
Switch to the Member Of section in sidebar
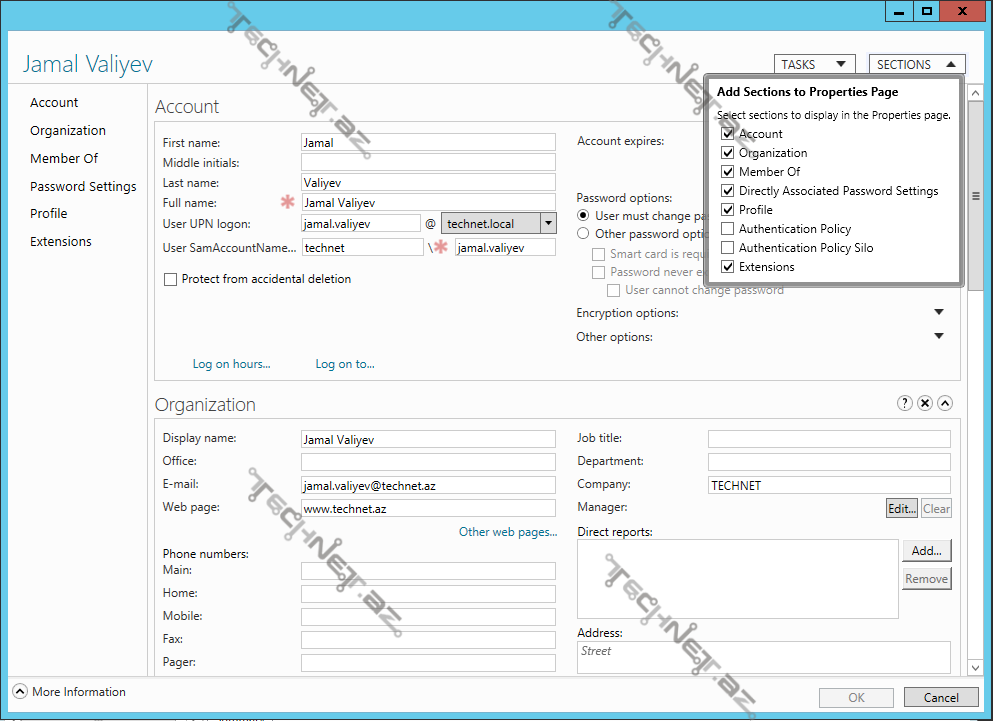pyautogui.click(x=64, y=158)
